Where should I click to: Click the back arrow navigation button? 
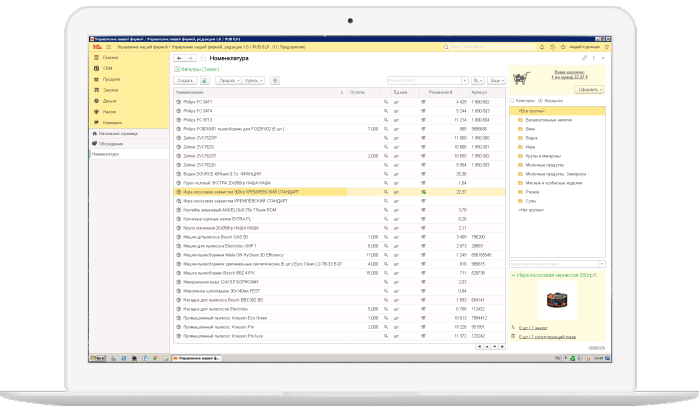point(178,58)
